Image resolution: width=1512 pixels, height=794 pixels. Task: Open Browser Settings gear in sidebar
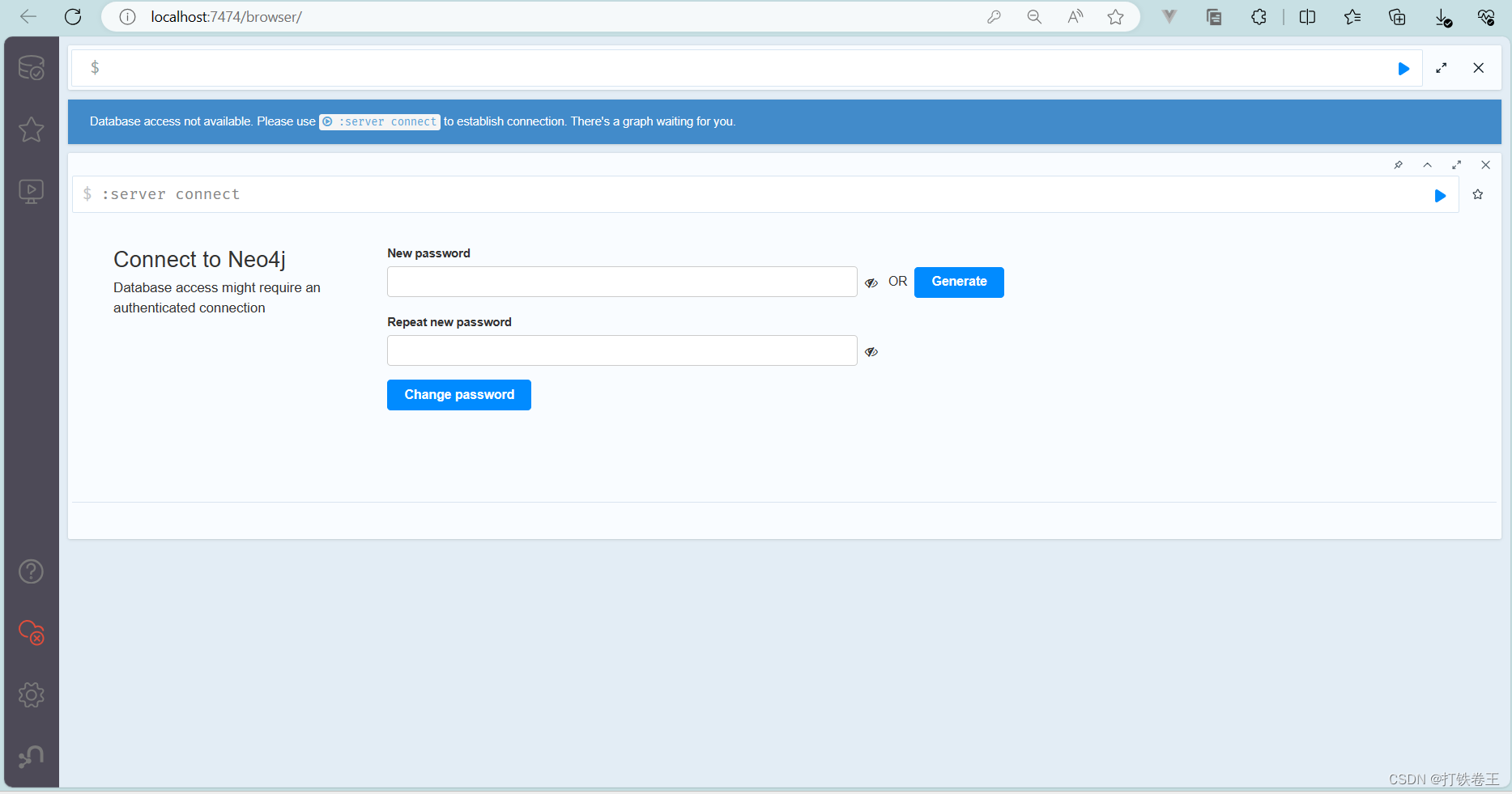click(32, 694)
